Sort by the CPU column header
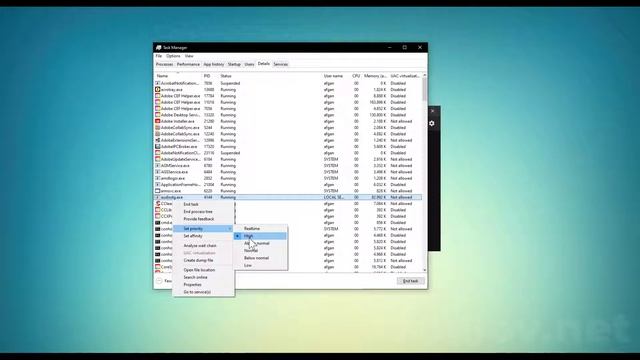The height and width of the screenshot is (360, 640). (x=356, y=76)
